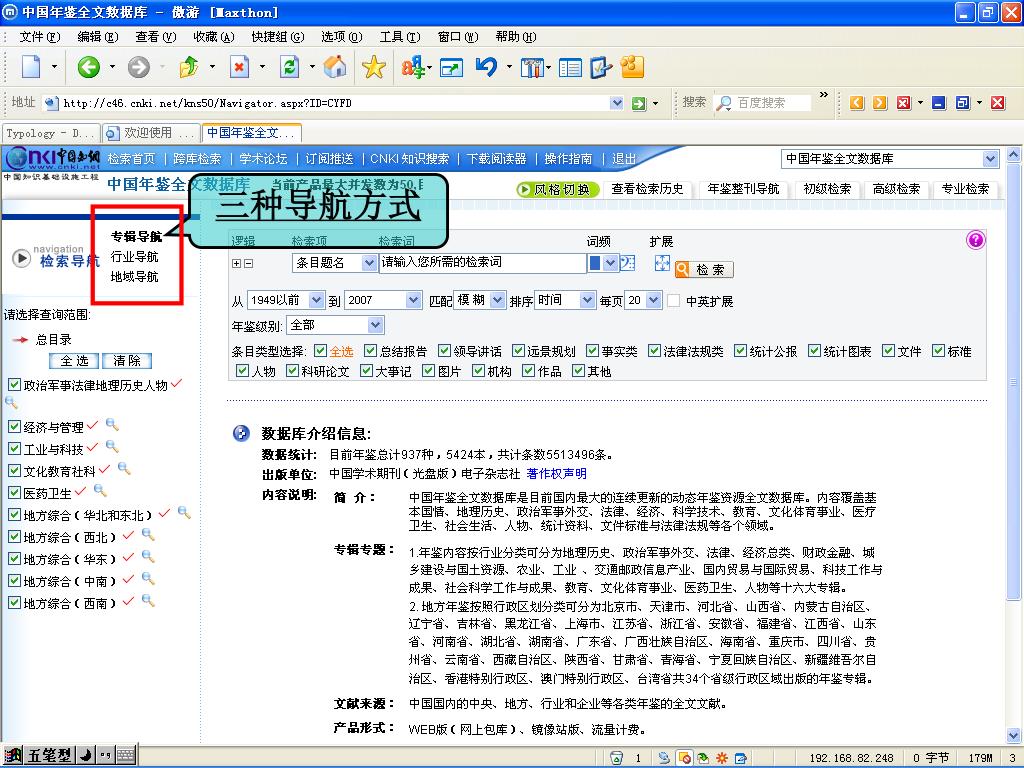Open the 年鉴级别 全部 dropdown
Viewport: 1024px width, 768px height.
click(375, 325)
